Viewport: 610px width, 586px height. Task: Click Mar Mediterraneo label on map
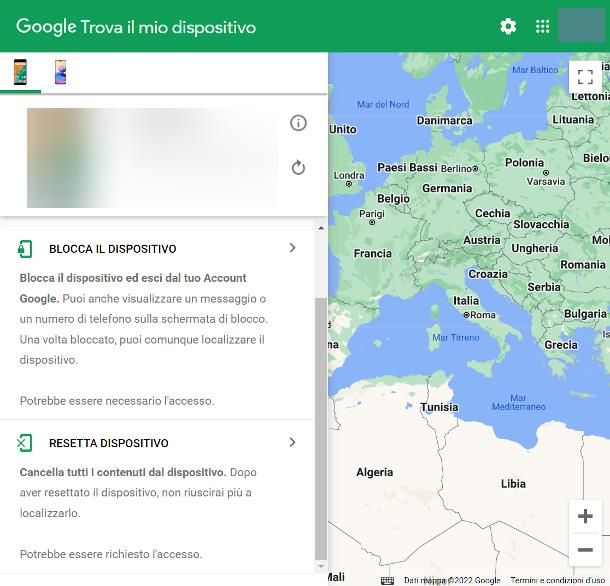point(518,402)
